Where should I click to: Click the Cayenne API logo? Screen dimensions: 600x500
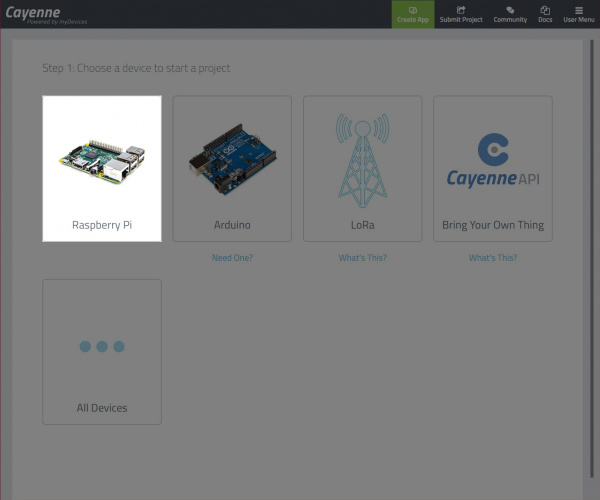point(493,160)
